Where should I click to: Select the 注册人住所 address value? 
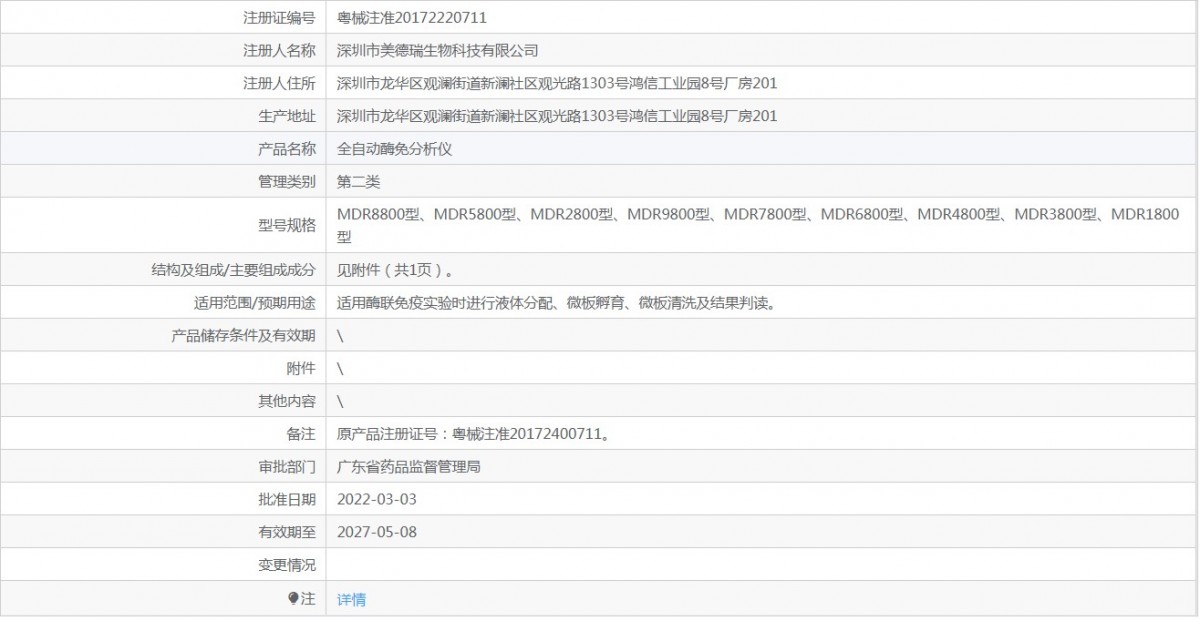pos(557,83)
